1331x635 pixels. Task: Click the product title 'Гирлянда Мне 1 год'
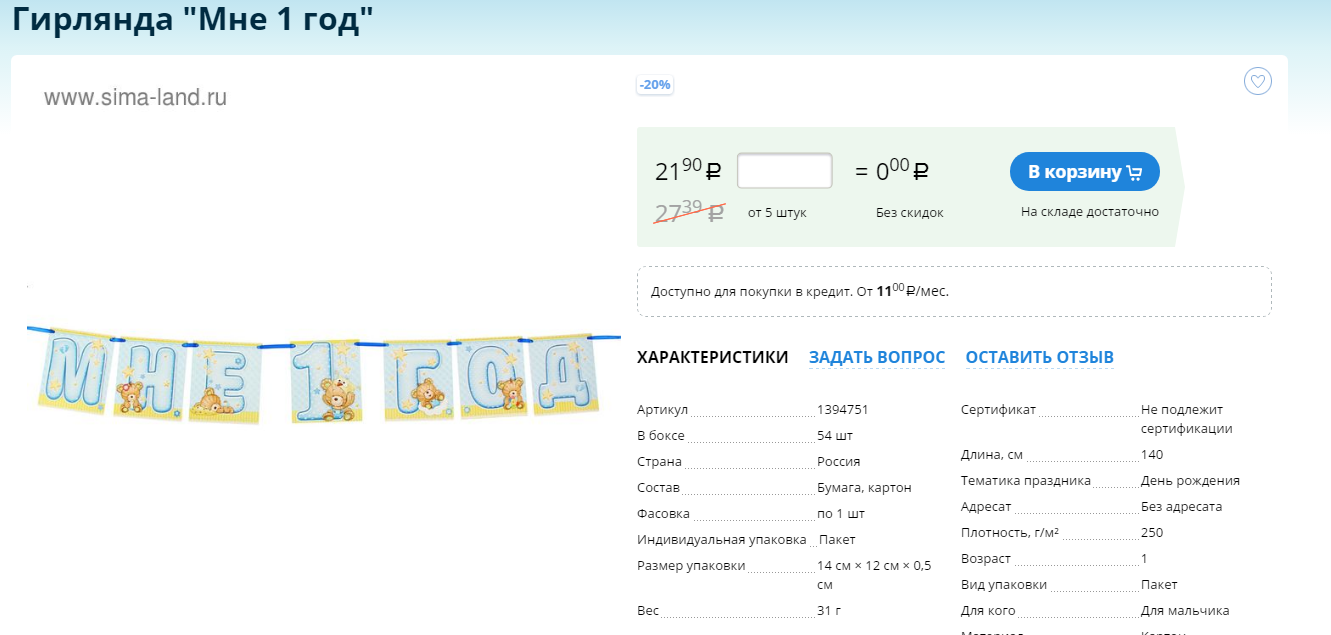pos(199,20)
